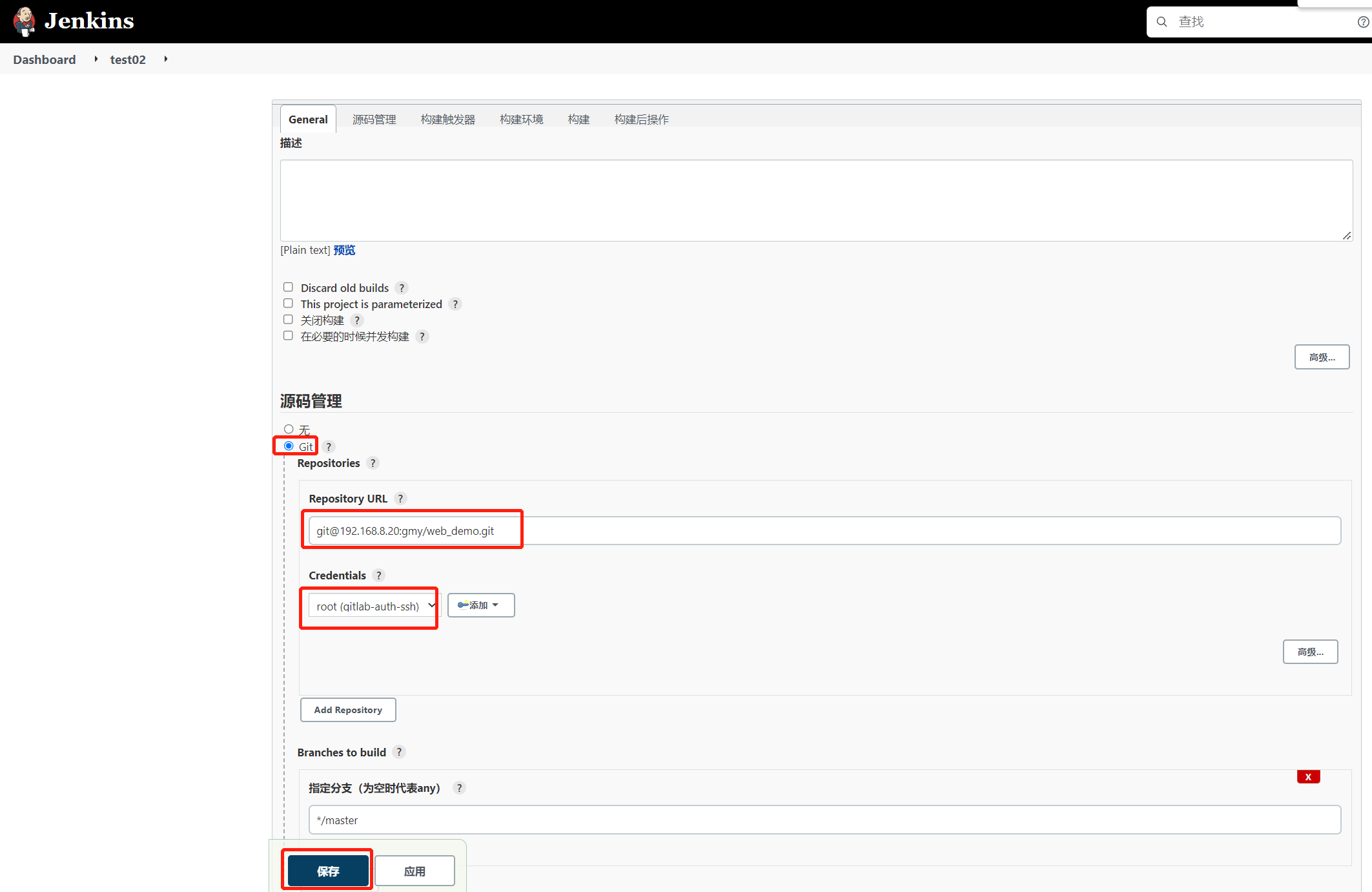The height and width of the screenshot is (892, 1372).
Task: Click the Jenkins butler logo icon
Action: 25,21
